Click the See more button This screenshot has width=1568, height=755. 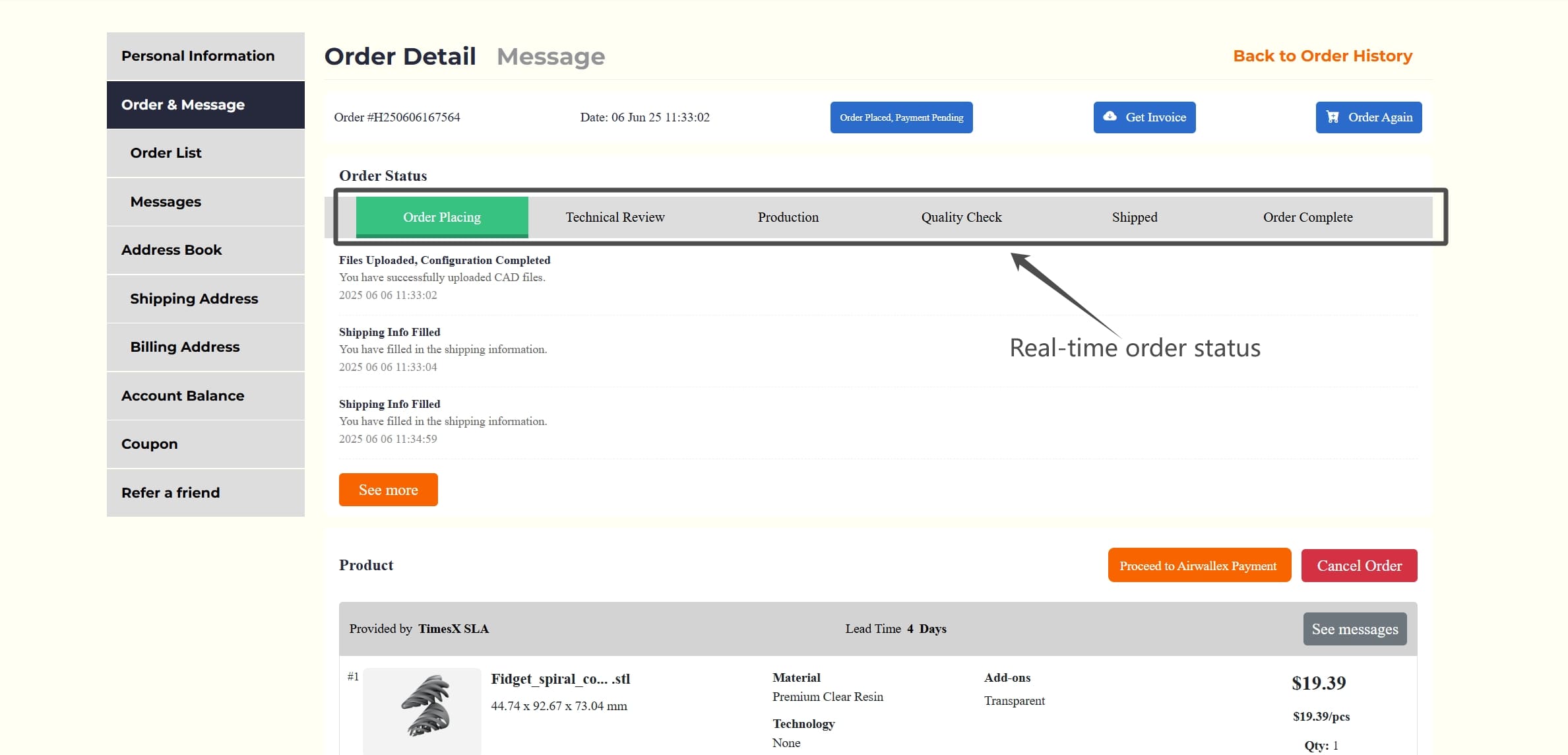(x=388, y=489)
